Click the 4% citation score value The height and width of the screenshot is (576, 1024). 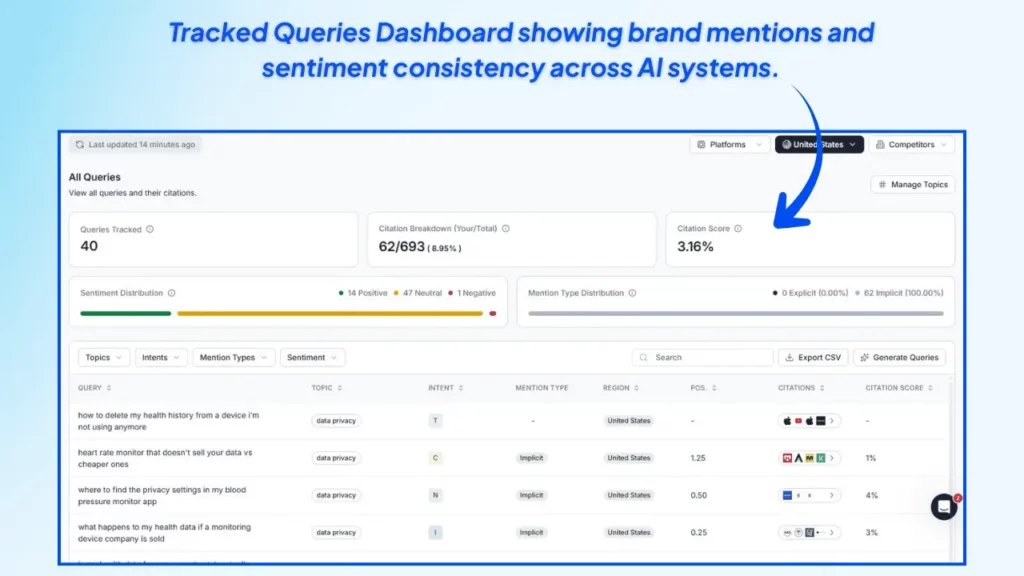(x=872, y=496)
